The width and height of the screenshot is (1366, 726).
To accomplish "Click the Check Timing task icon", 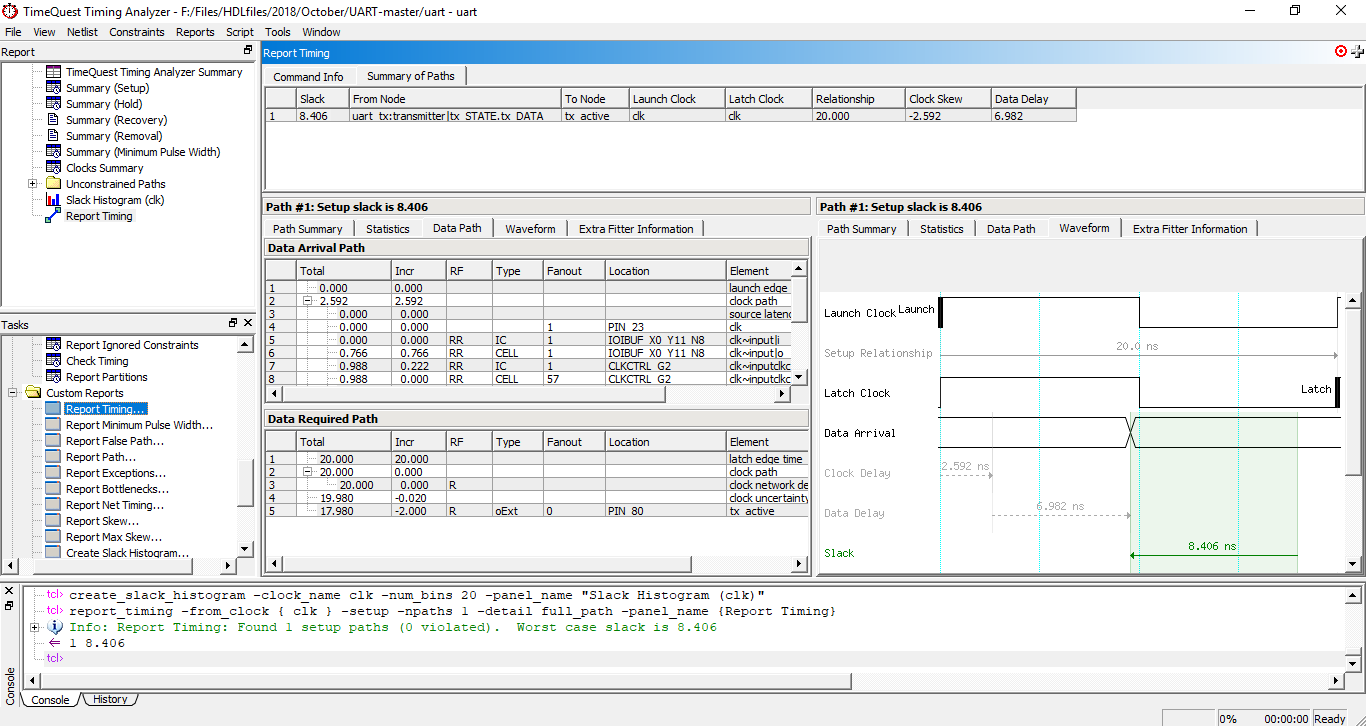I will pyautogui.click(x=54, y=361).
